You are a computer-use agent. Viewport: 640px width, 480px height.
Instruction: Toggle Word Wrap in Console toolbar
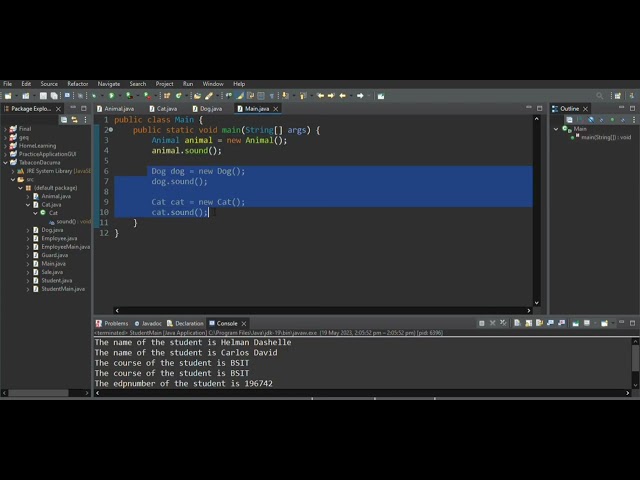pyautogui.click(x=540, y=323)
